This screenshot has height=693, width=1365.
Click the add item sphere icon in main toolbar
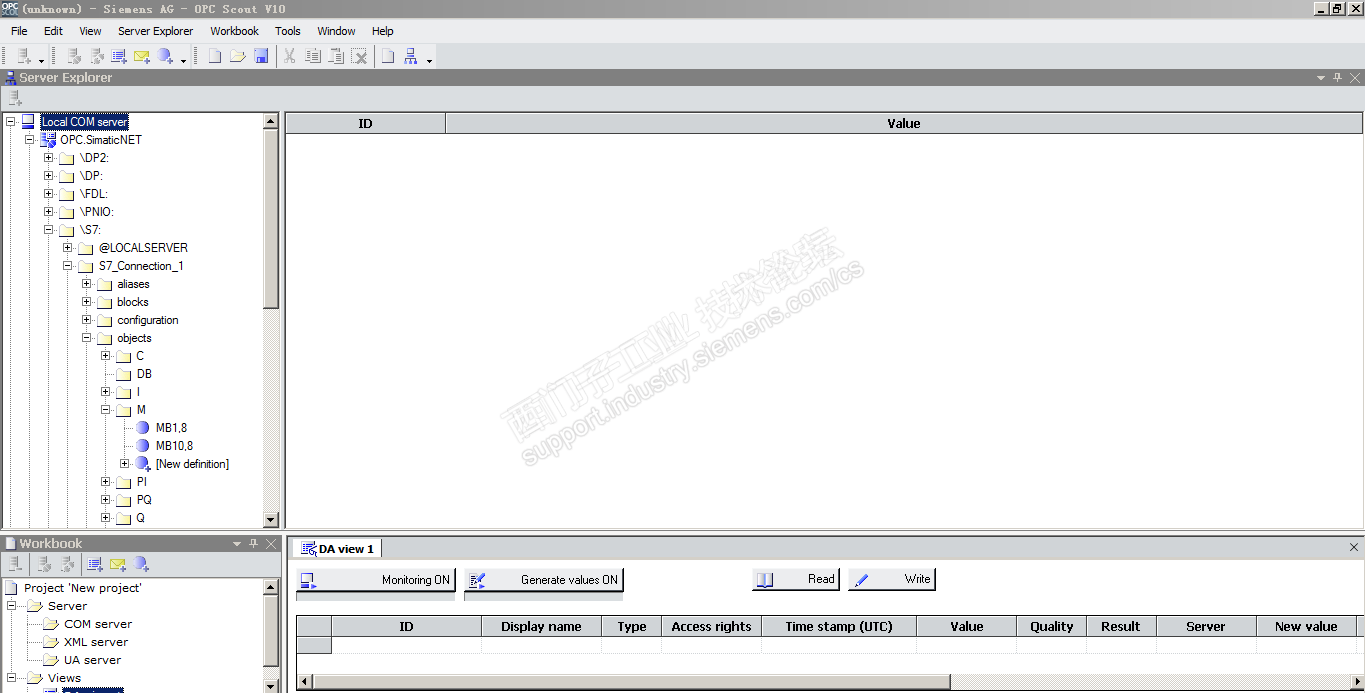point(166,57)
